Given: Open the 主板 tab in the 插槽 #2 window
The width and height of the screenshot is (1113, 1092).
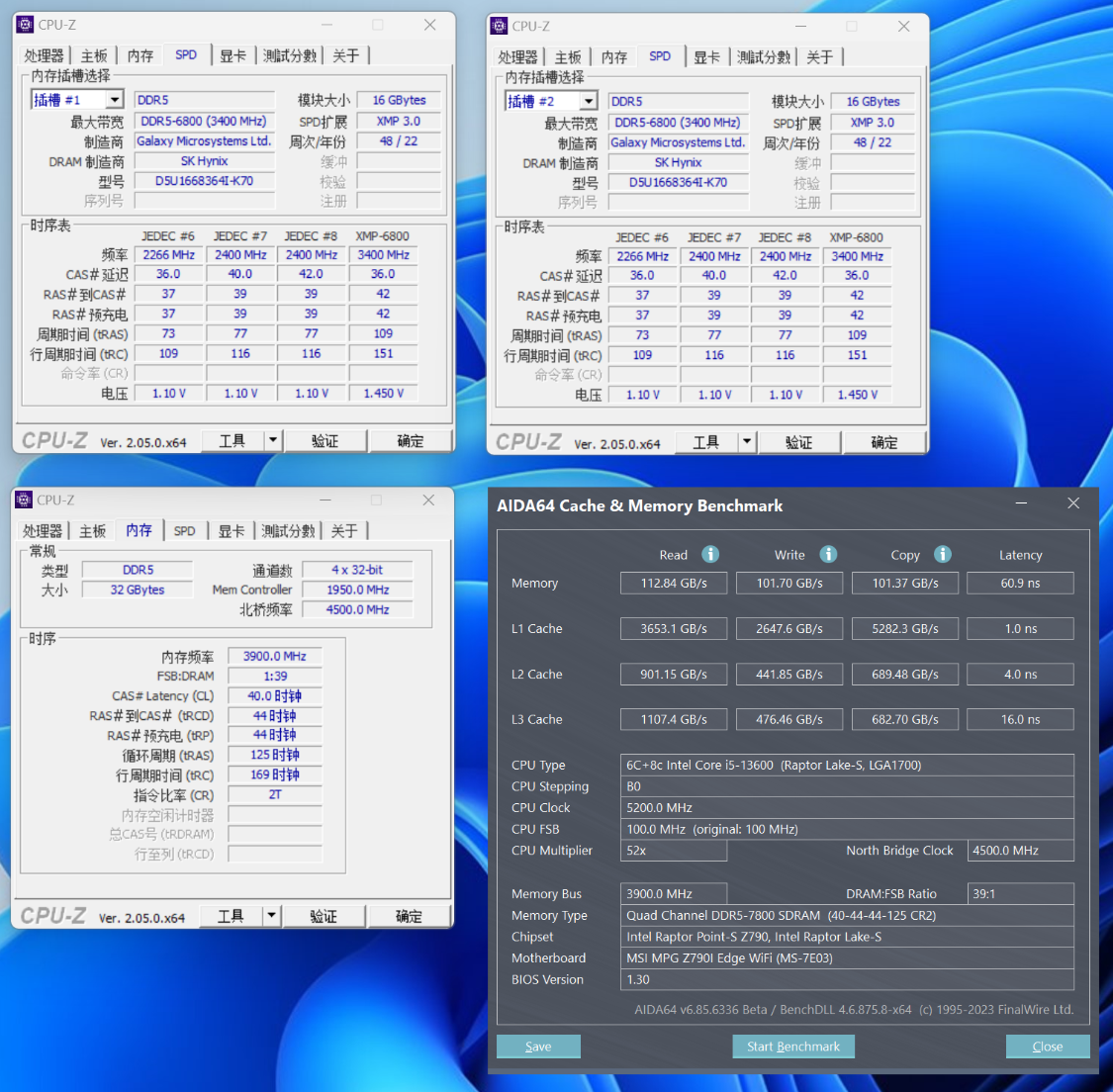Looking at the screenshot, I should click(x=568, y=56).
